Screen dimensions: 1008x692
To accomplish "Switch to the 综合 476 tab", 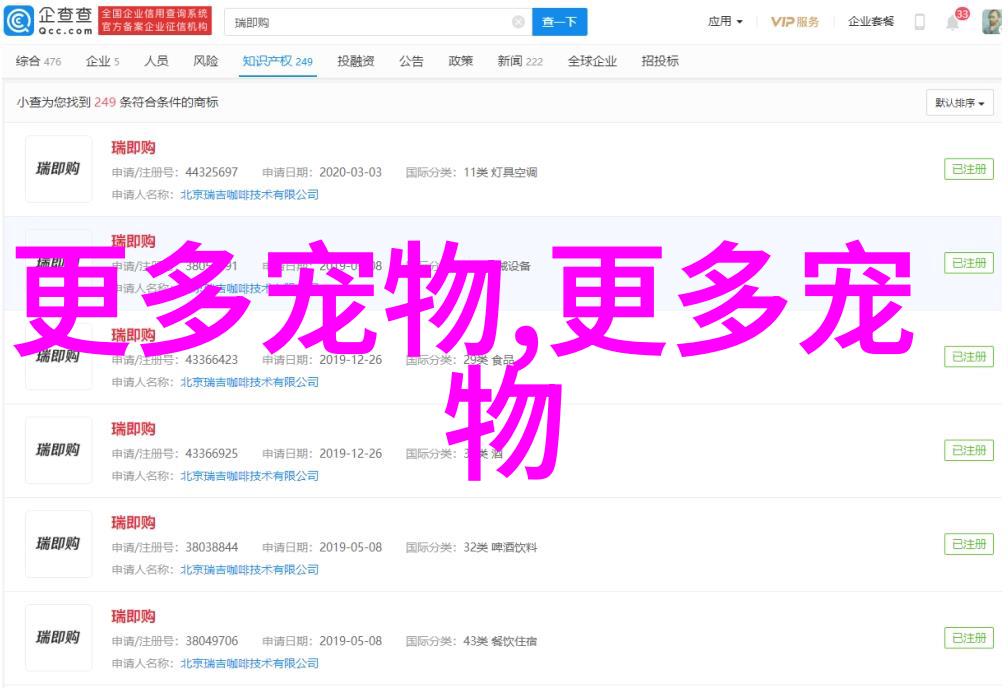I will pyautogui.click(x=38, y=61).
